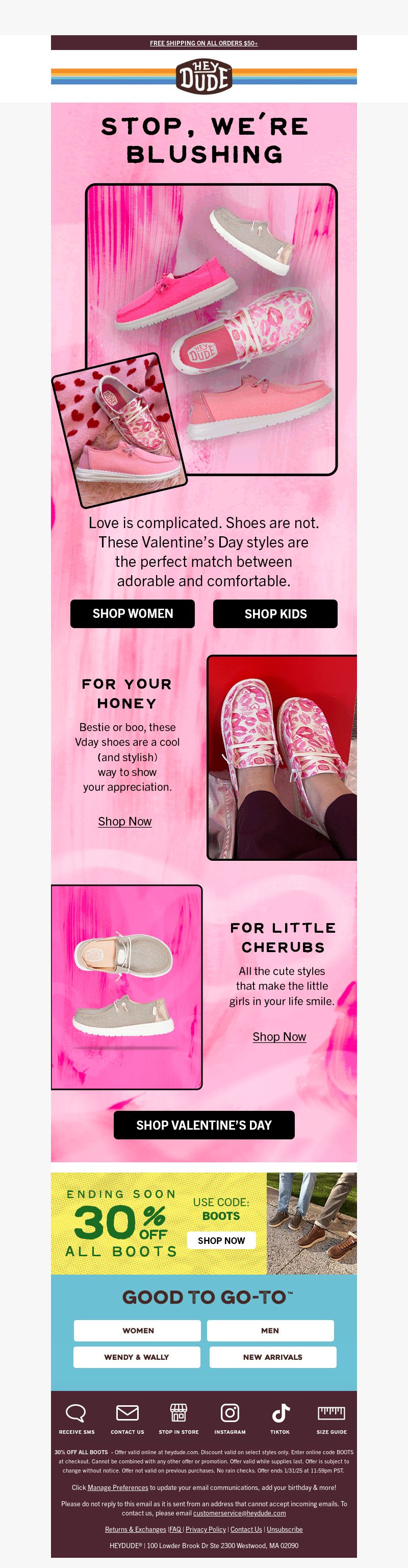Open the New Arrivals category
408x1568 pixels.
click(x=272, y=1357)
